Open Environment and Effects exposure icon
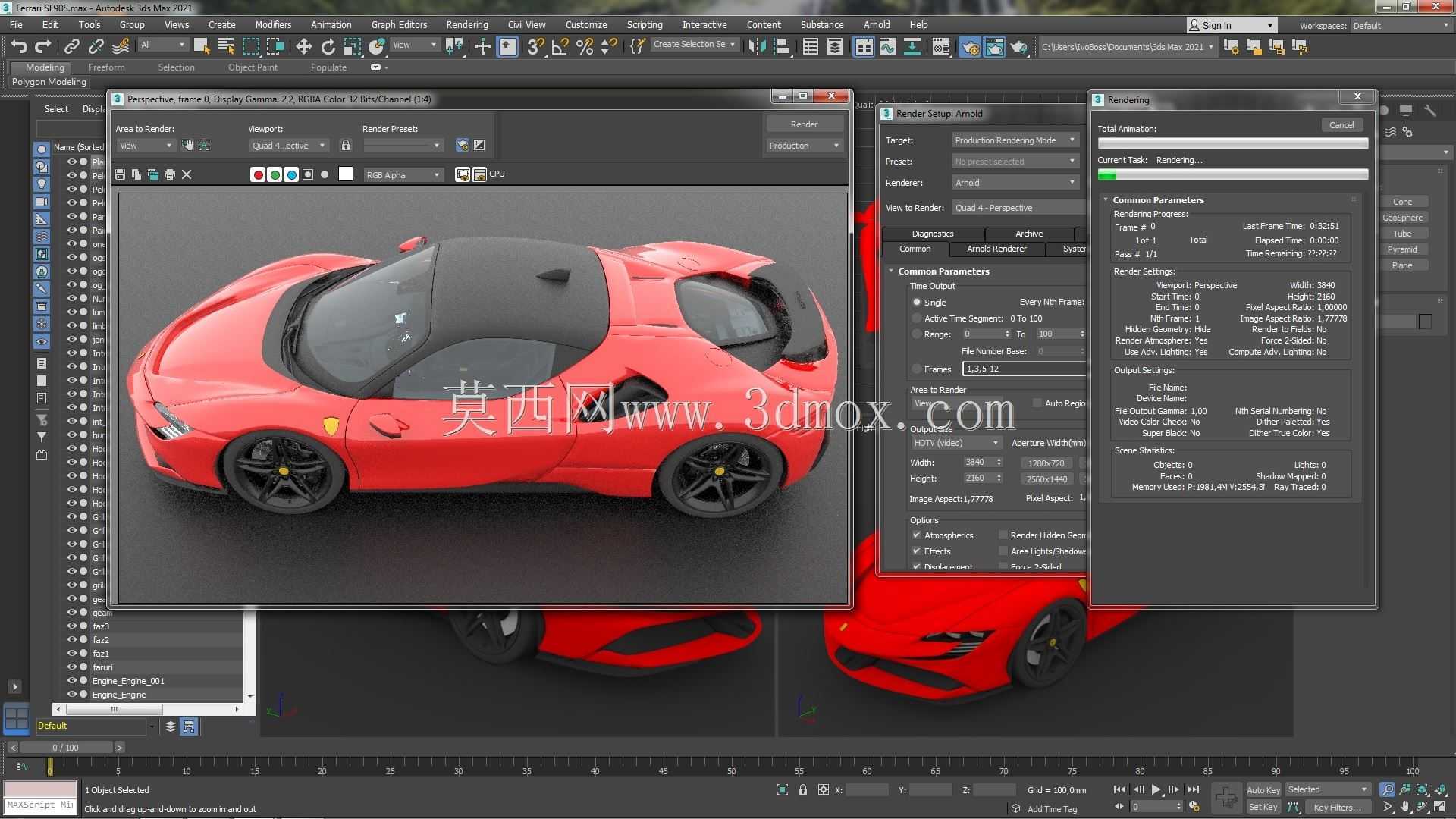Viewport: 1456px width, 819px height. (479, 145)
